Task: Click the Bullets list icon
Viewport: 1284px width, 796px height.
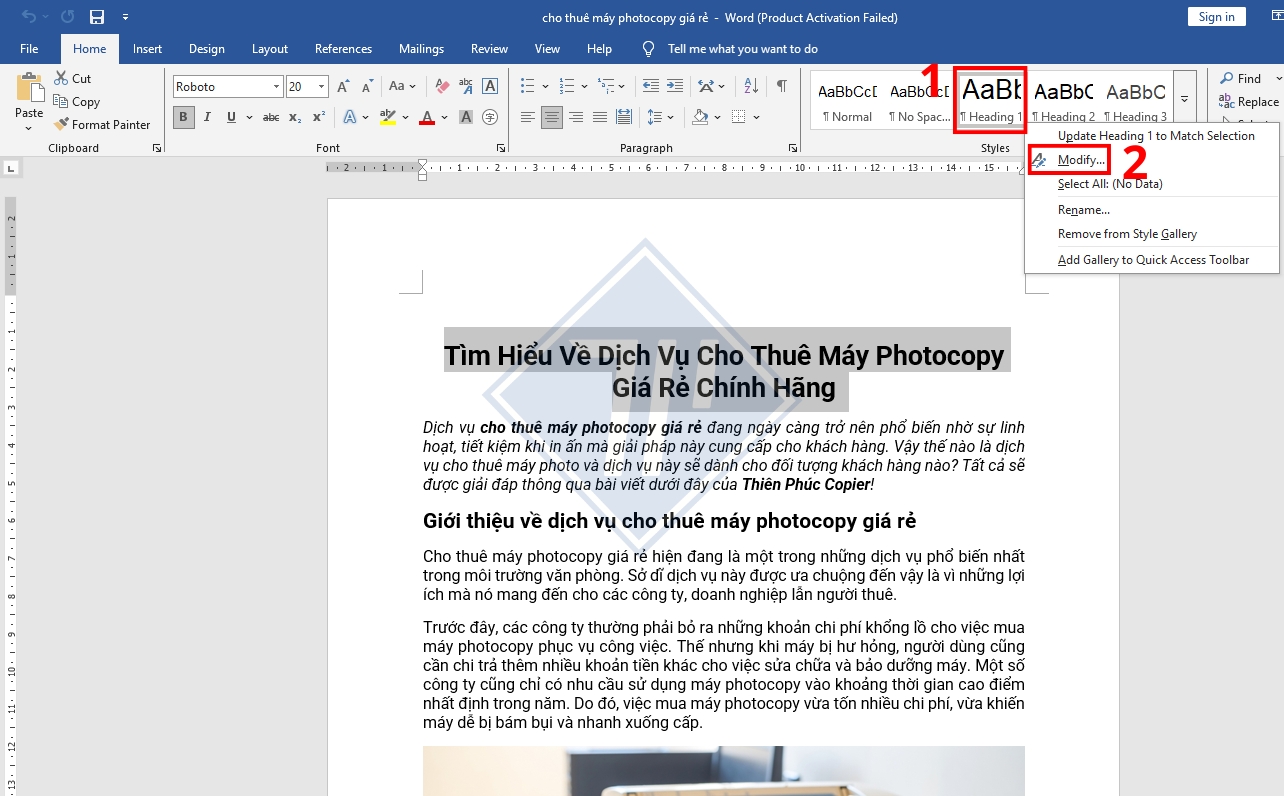Action: [x=527, y=87]
